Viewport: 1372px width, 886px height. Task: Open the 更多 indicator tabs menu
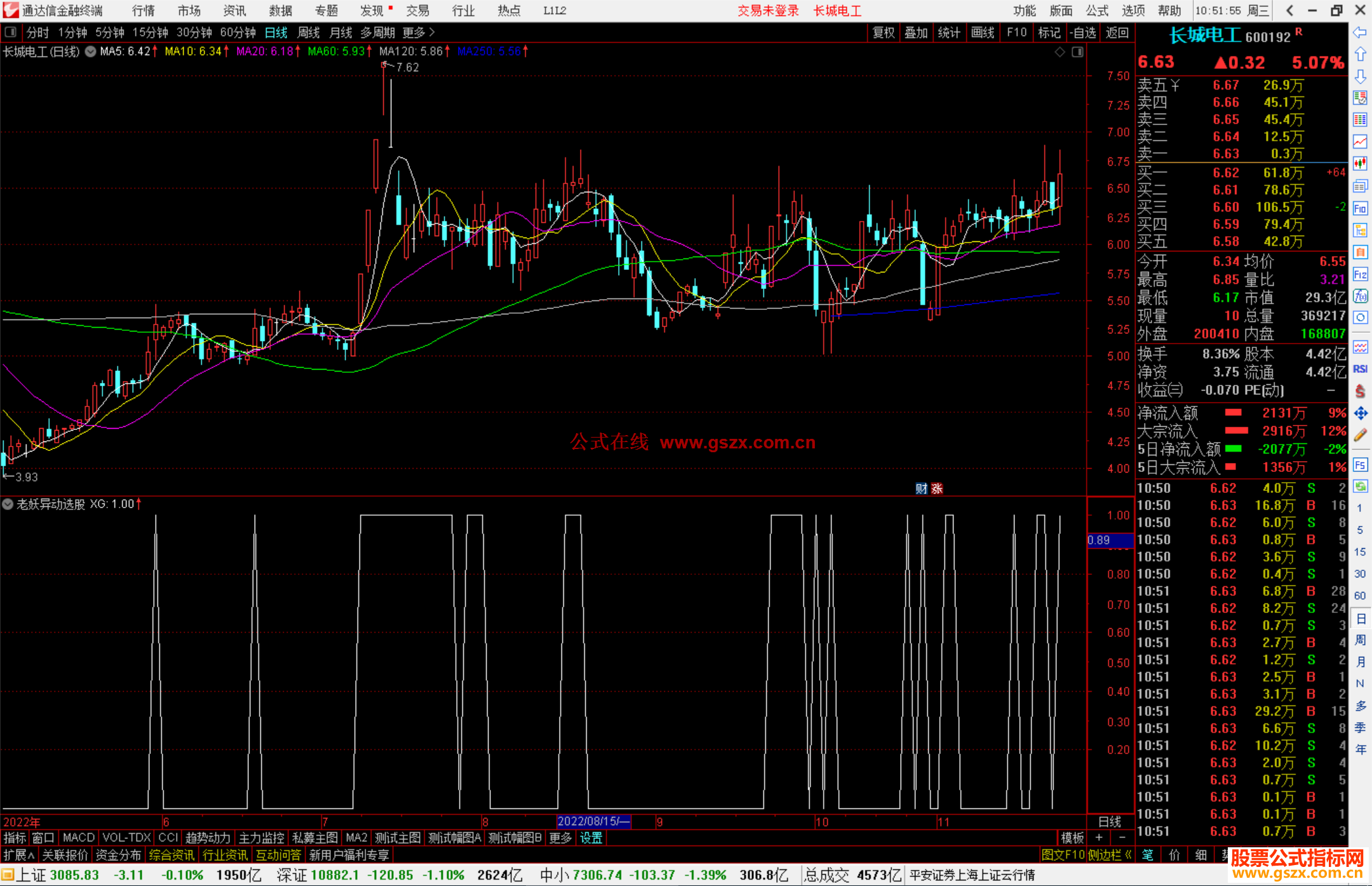(560, 838)
